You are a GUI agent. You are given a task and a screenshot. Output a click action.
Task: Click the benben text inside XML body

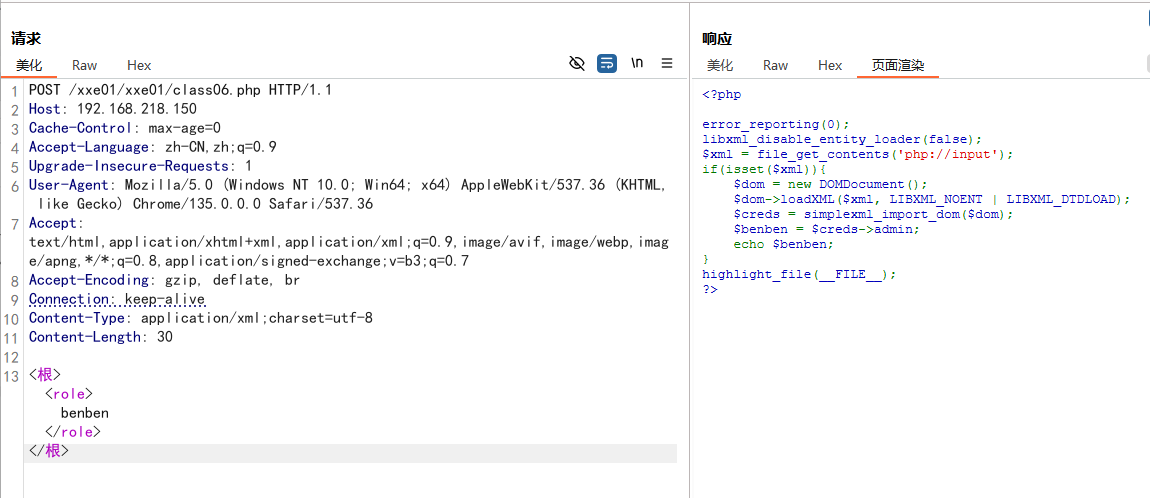pyautogui.click(x=84, y=413)
